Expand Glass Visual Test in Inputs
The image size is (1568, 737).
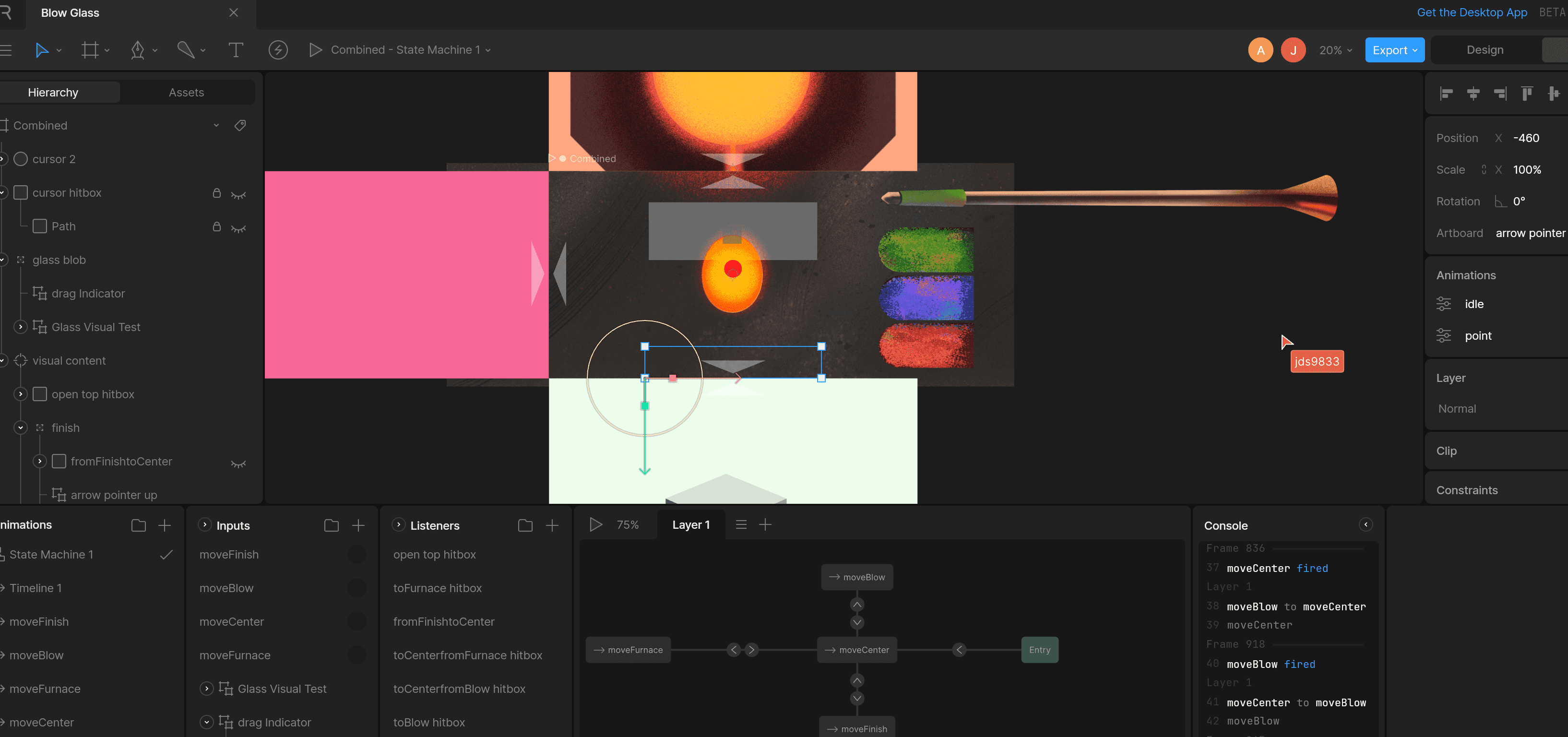[207, 689]
